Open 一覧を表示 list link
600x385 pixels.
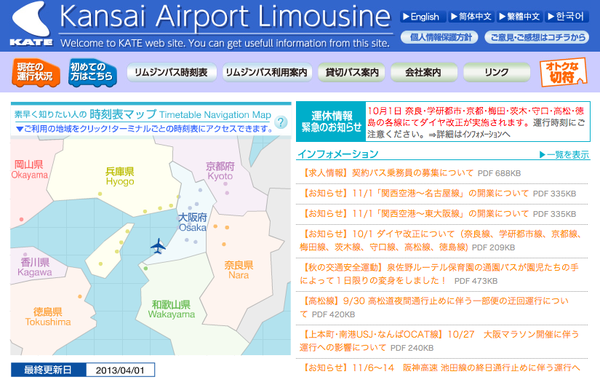pyautogui.click(x=564, y=155)
